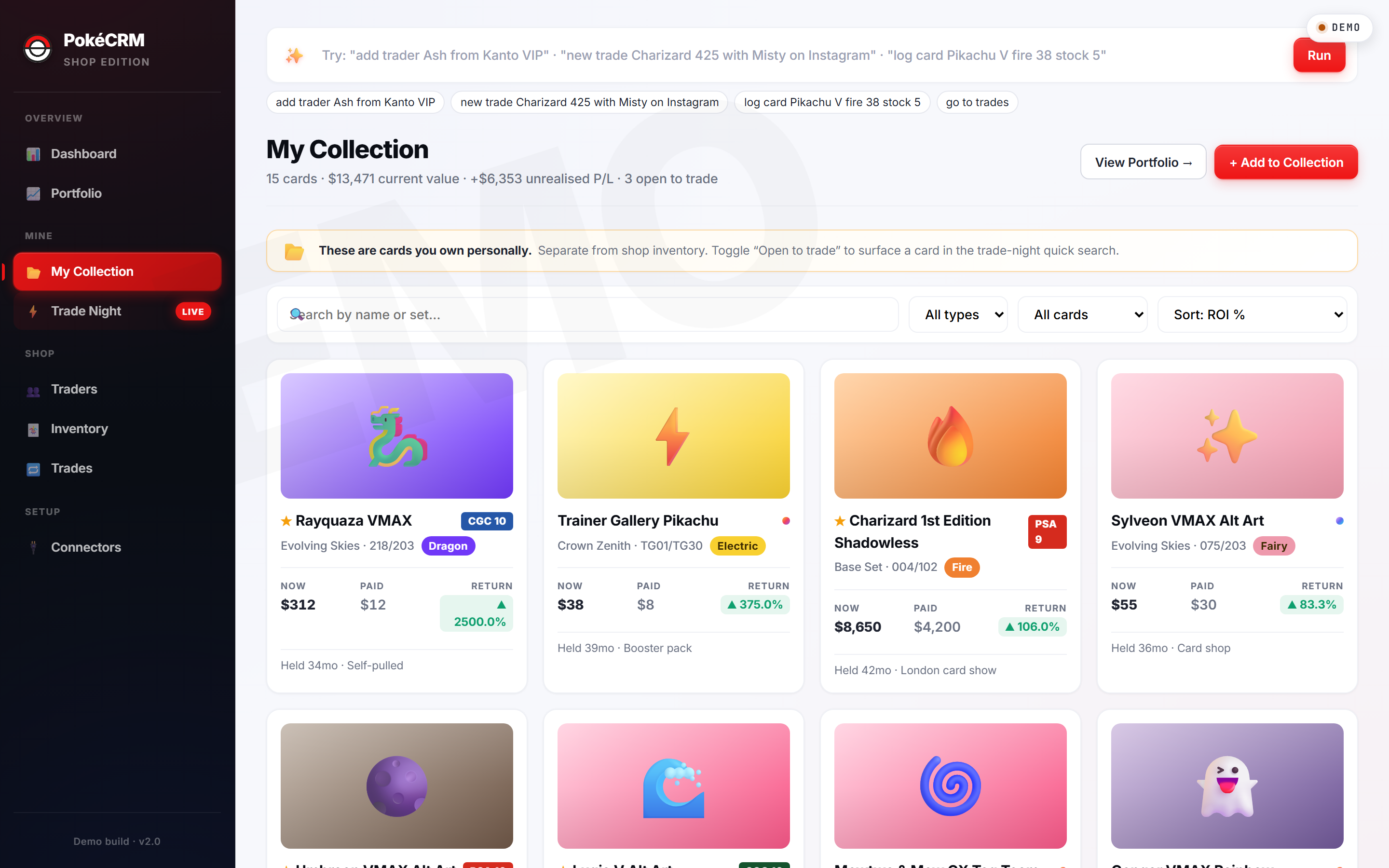Click the Run button

coord(1319,55)
